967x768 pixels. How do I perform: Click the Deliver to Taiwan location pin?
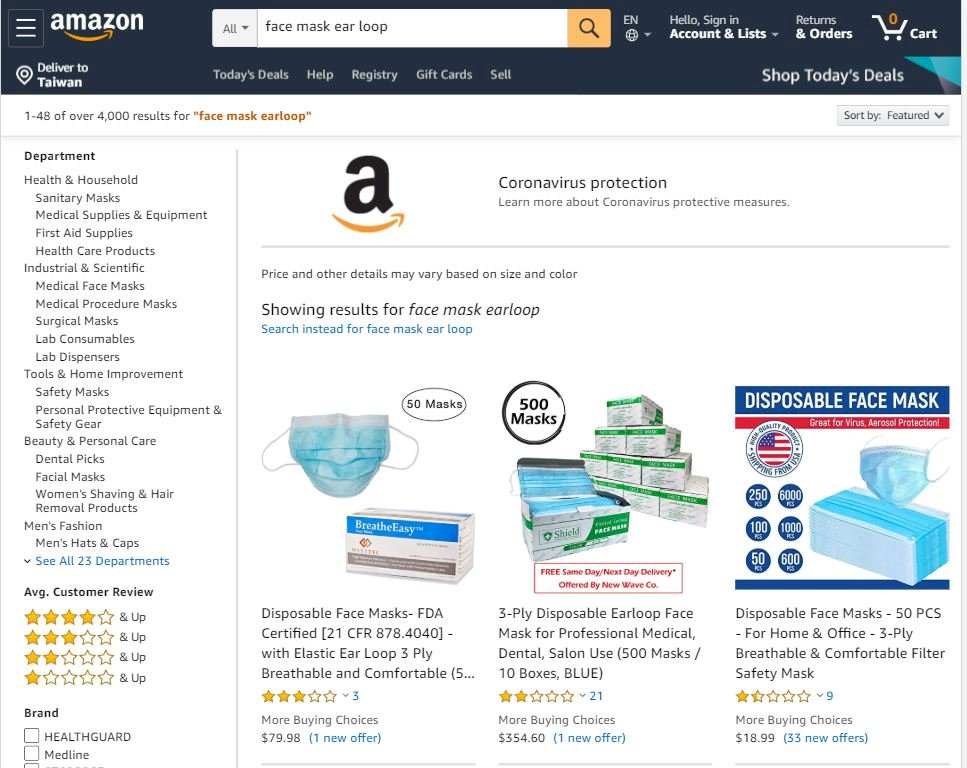[24, 75]
